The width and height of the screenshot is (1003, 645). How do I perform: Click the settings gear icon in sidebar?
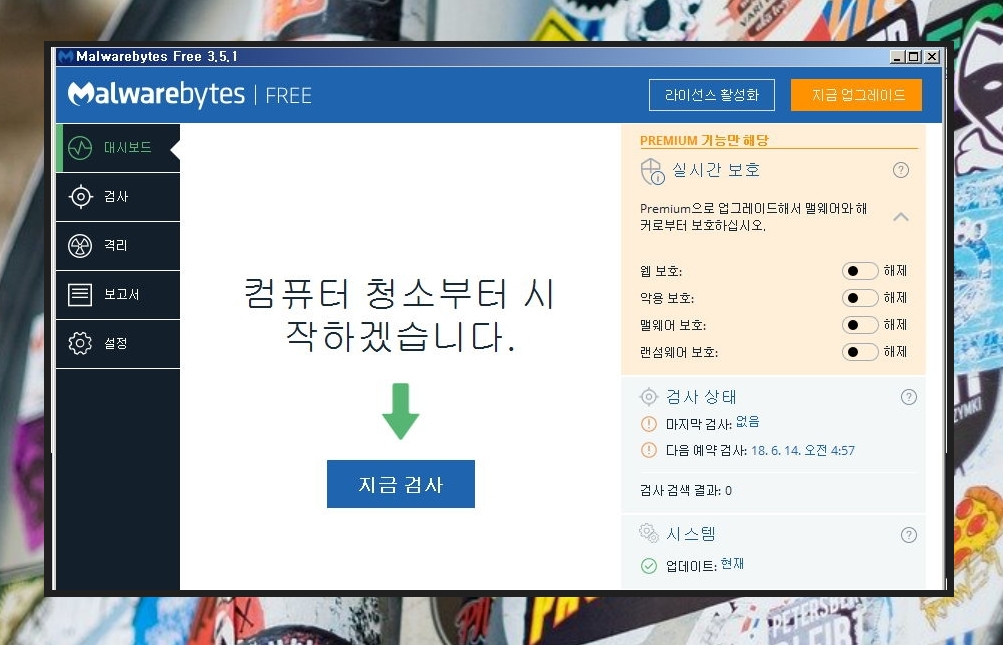[80, 344]
